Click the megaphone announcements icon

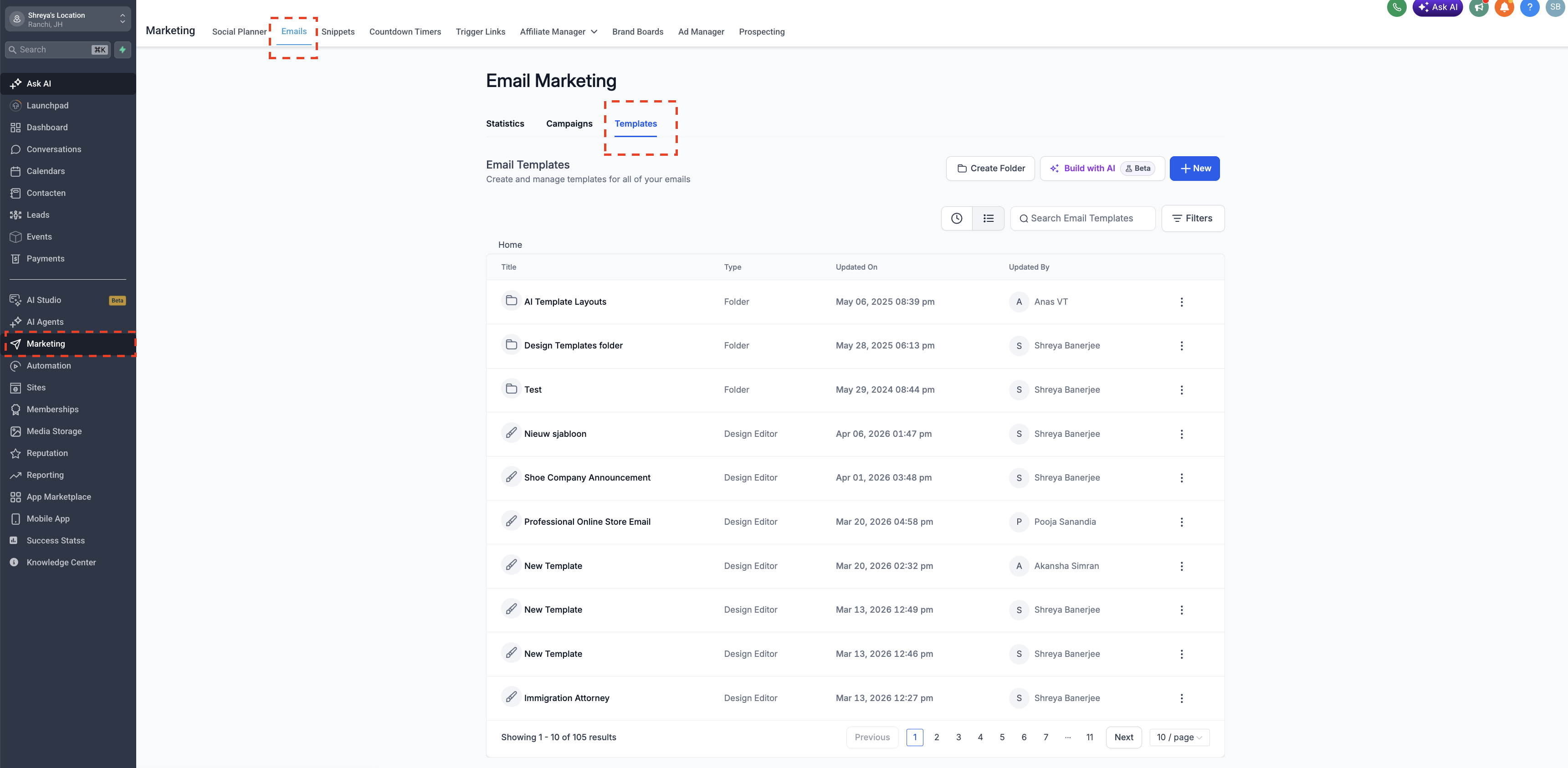point(1479,7)
